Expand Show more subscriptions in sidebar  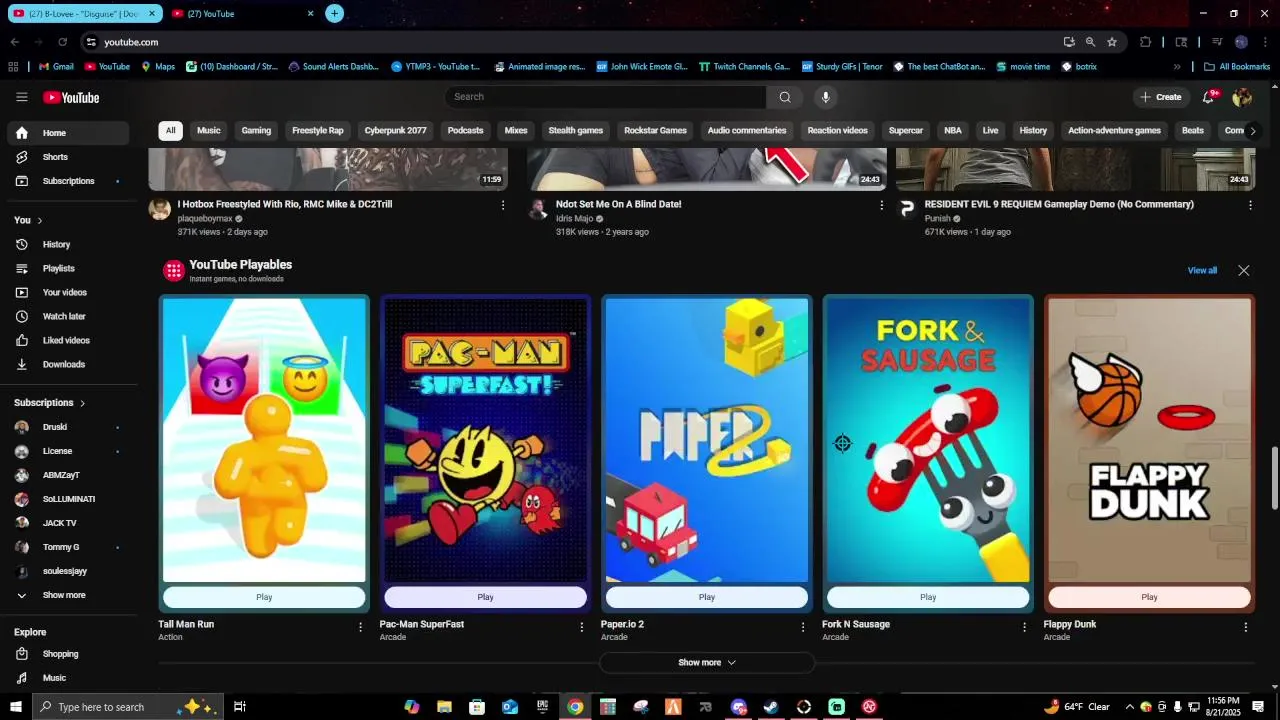tap(68, 595)
